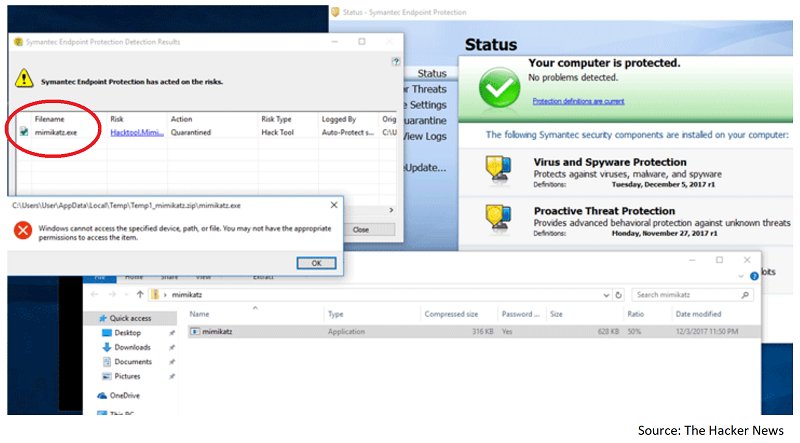This screenshot has width=800, height=443.
Task: Sort results by Risk Type column
Action: click(x=276, y=119)
